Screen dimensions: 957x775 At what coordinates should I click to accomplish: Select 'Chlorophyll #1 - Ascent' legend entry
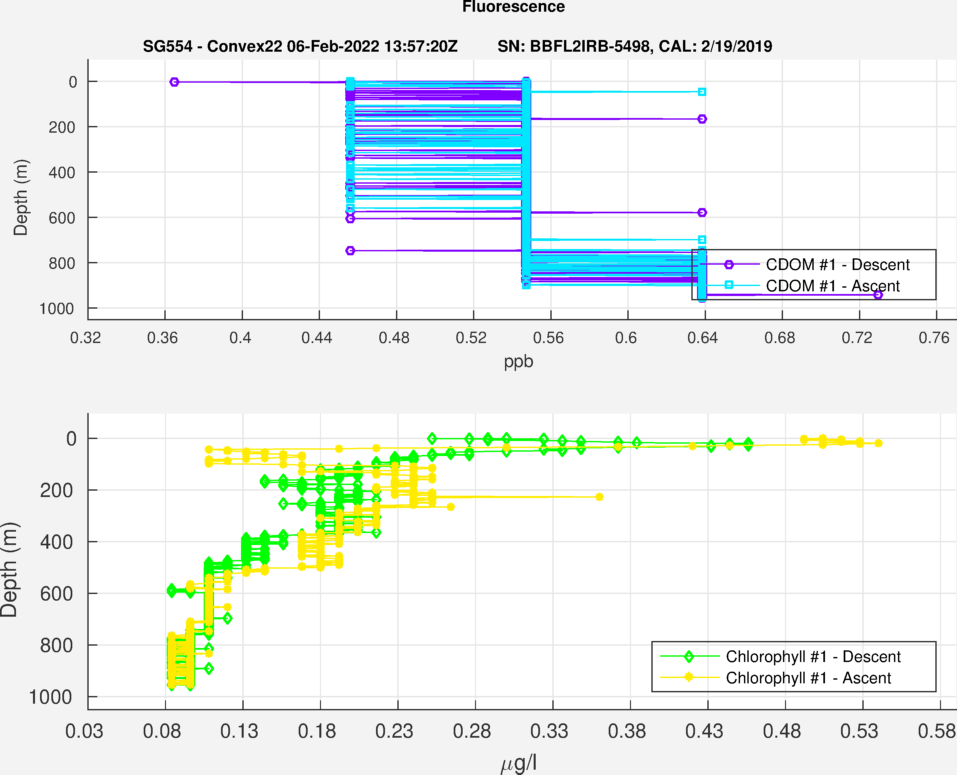tap(808, 678)
